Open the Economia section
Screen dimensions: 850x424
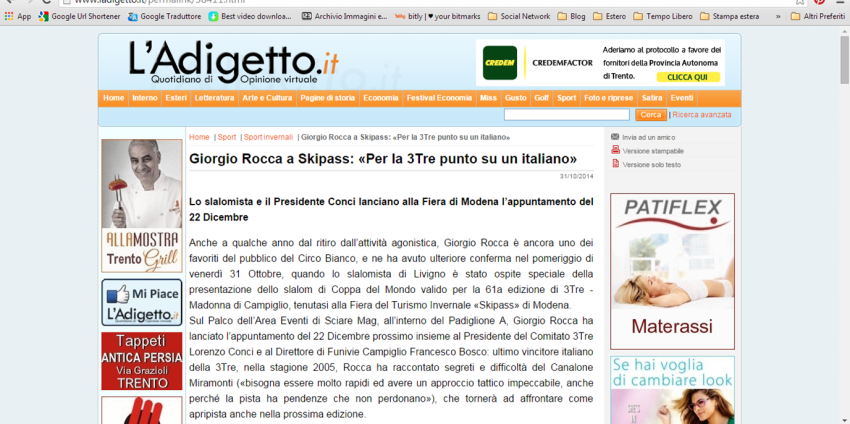point(381,98)
